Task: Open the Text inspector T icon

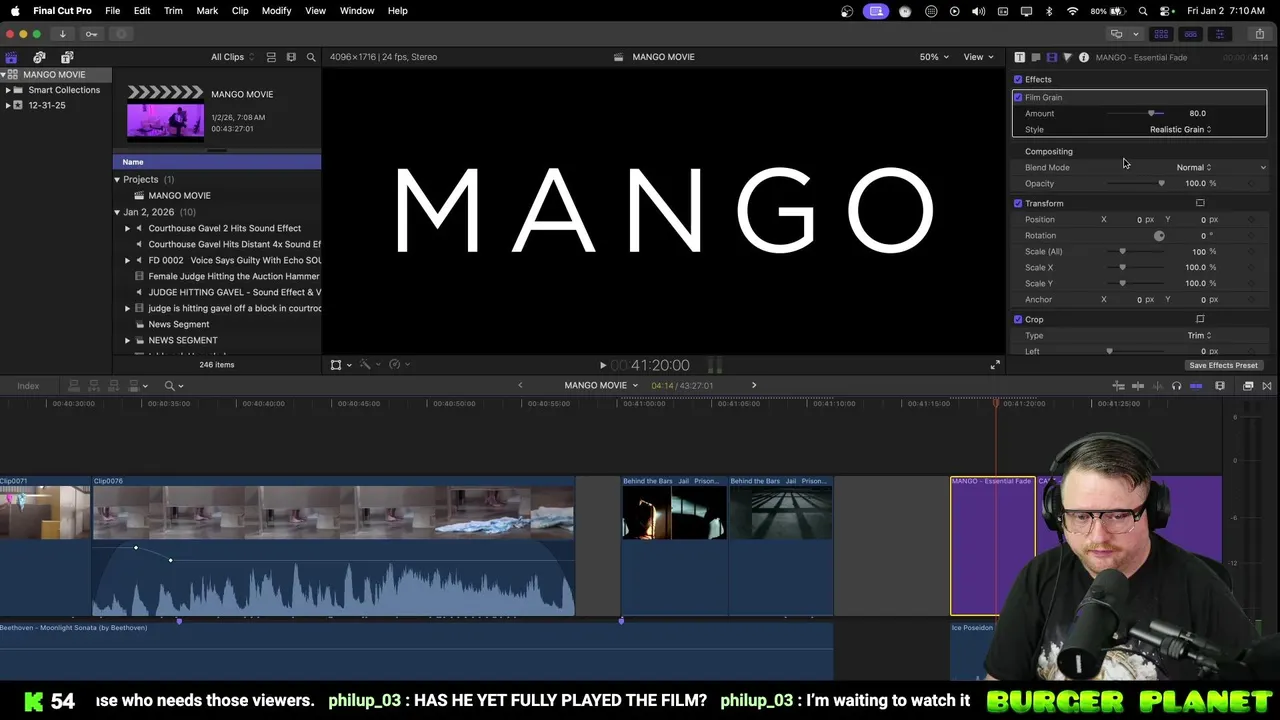Action: pyautogui.click(x=1019, y=57)
